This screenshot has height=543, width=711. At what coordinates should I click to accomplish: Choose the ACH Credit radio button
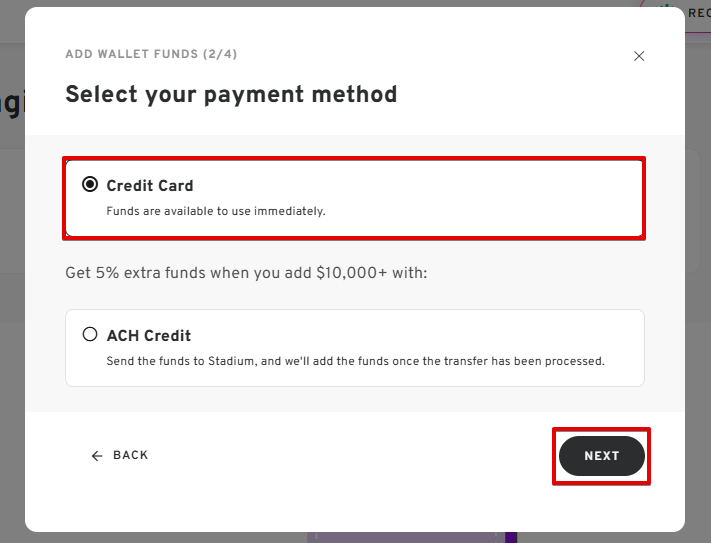(90, 335)
